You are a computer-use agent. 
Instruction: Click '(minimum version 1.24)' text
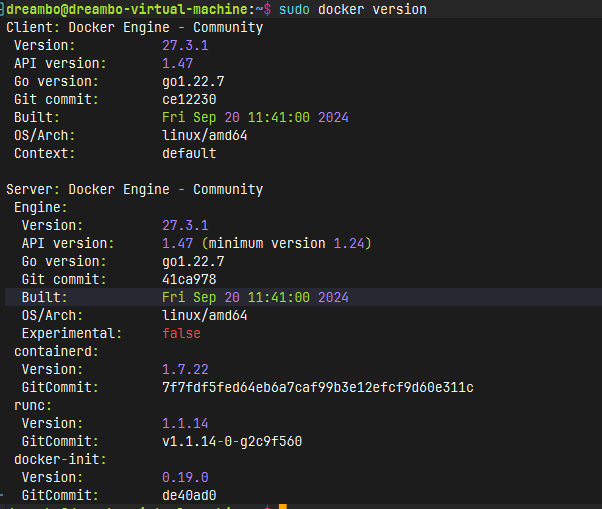click(x=286, y=243)
